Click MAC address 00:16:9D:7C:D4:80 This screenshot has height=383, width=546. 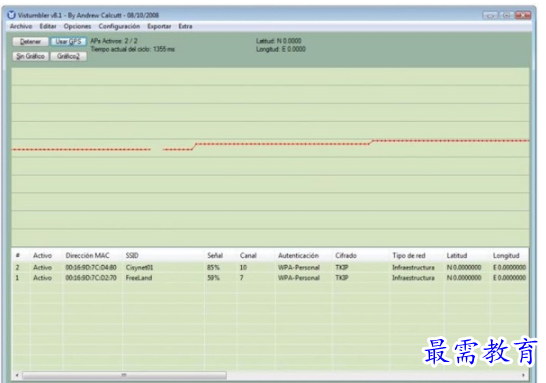[x=91, y=267]
